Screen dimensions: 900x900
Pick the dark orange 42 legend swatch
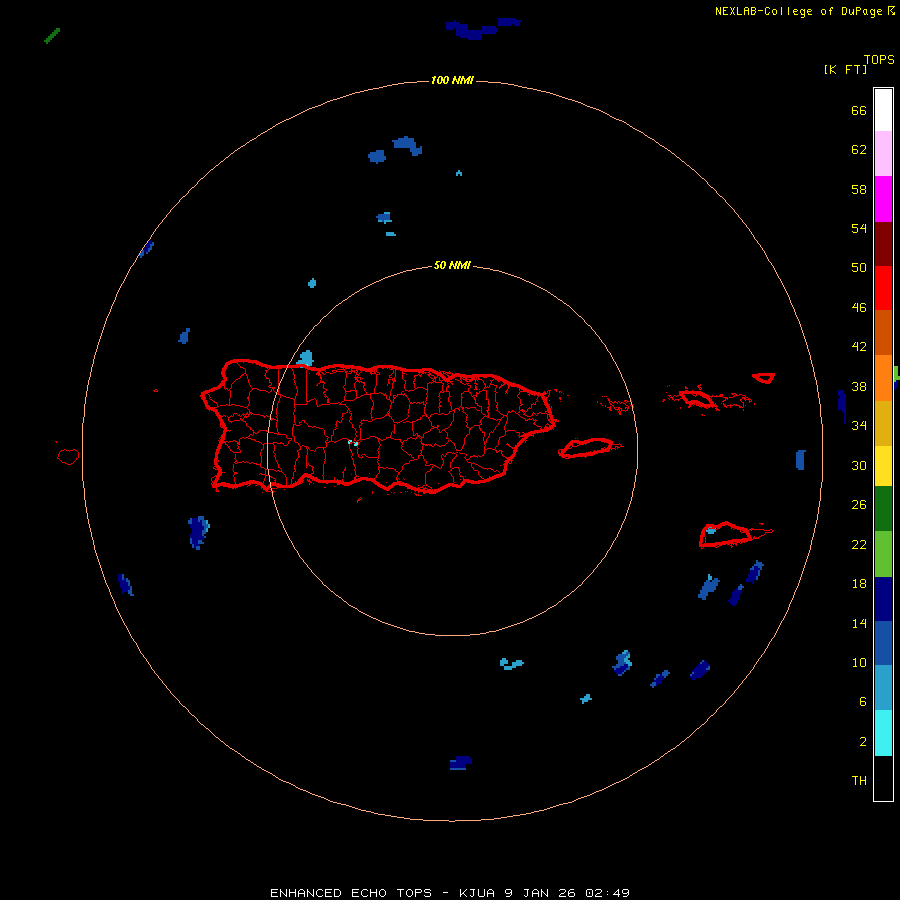pyautogui.click(x=883, y=333)
